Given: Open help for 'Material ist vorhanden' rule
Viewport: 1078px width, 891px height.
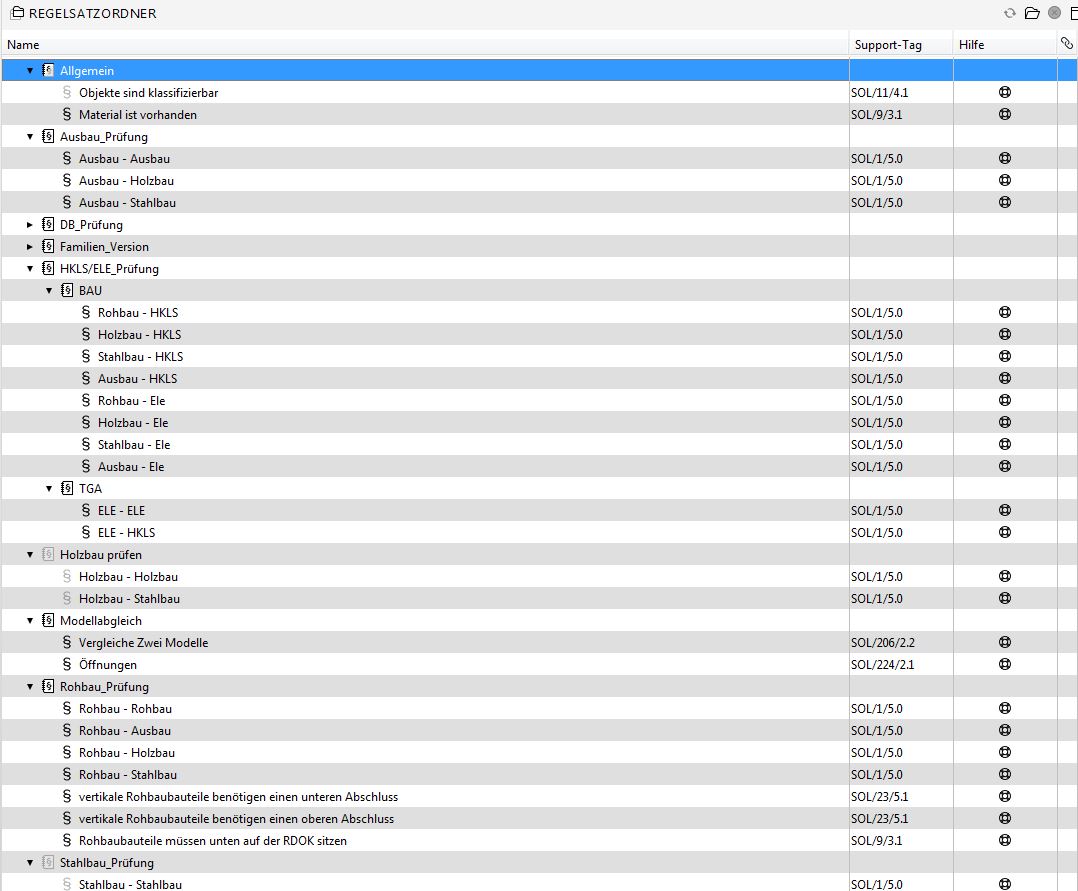Looking at the screenshot, I should 1005,115.
